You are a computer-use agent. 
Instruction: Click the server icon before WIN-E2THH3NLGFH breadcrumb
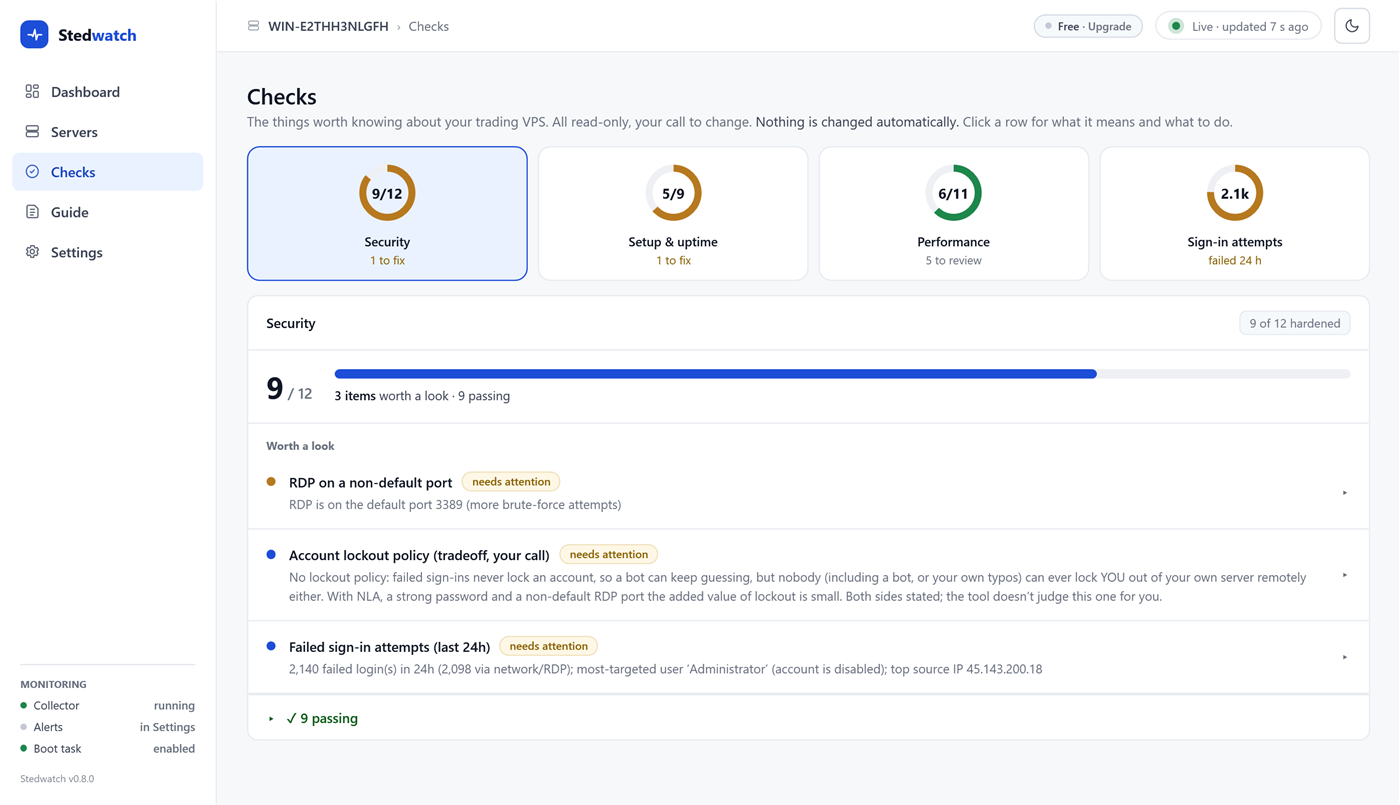point(253,26)
